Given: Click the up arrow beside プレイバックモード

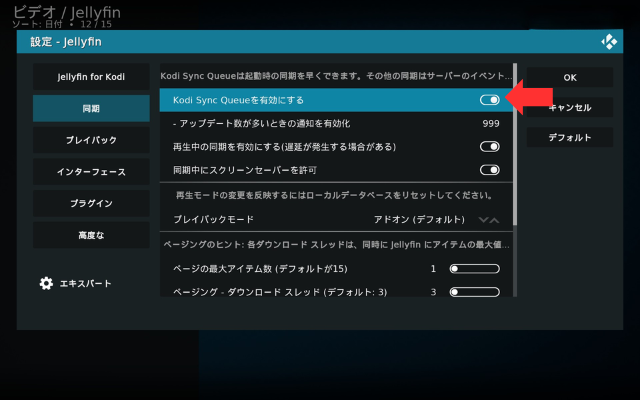Looking at the screenshot, I should point(494,219).
